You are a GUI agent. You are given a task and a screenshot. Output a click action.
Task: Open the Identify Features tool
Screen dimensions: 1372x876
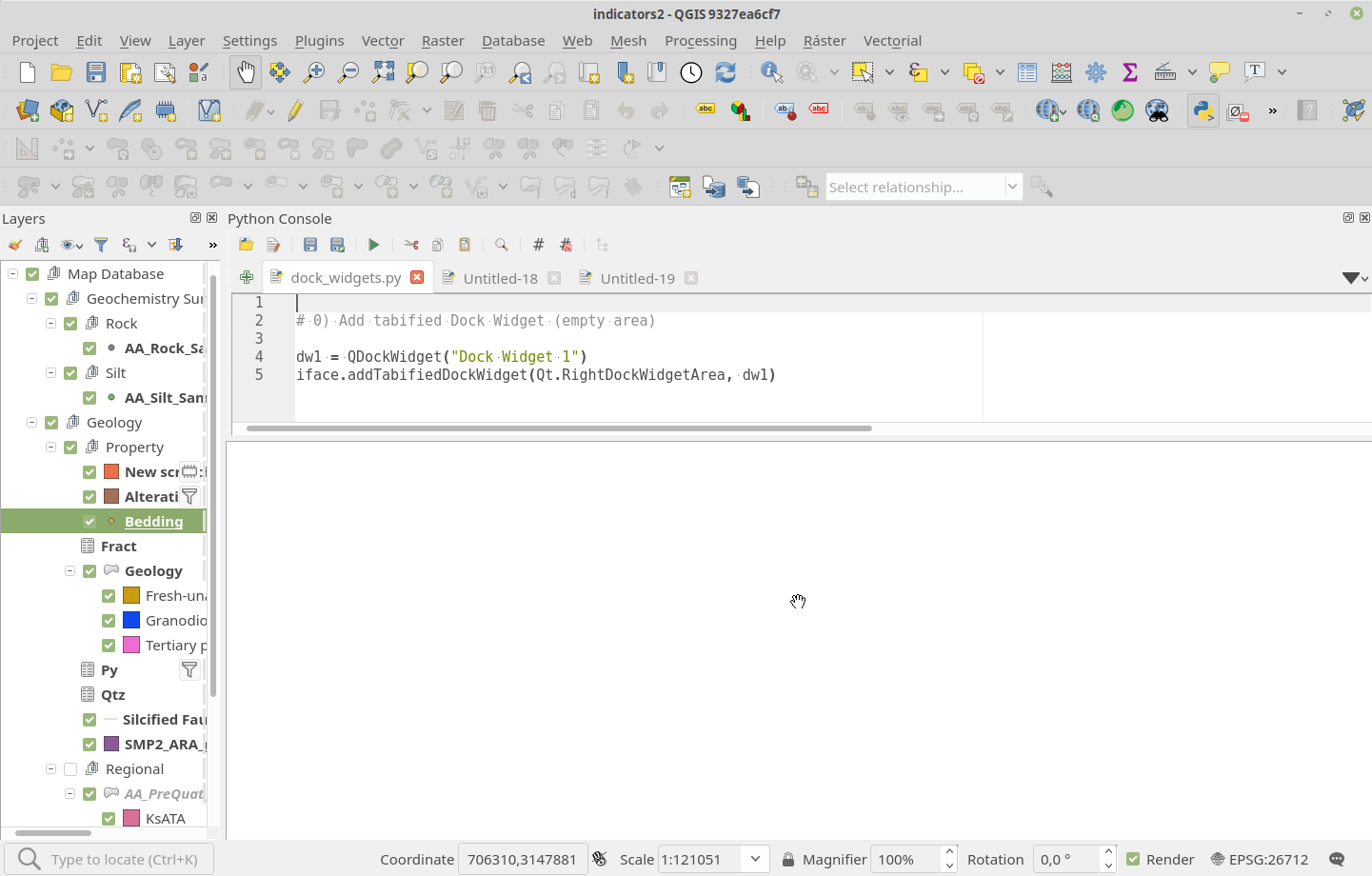point(771,72)
